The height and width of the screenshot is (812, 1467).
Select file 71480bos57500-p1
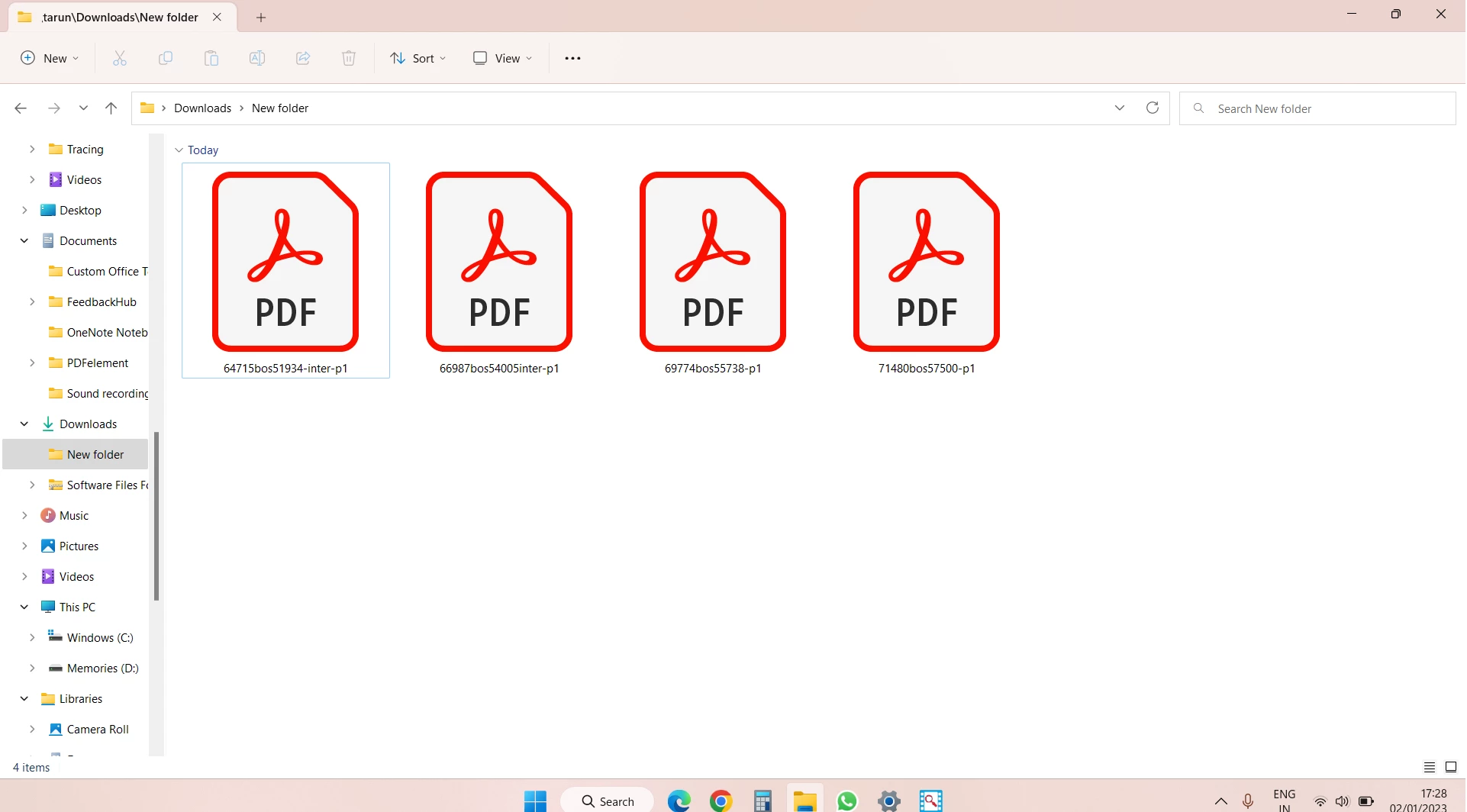[x=927, y=270]
